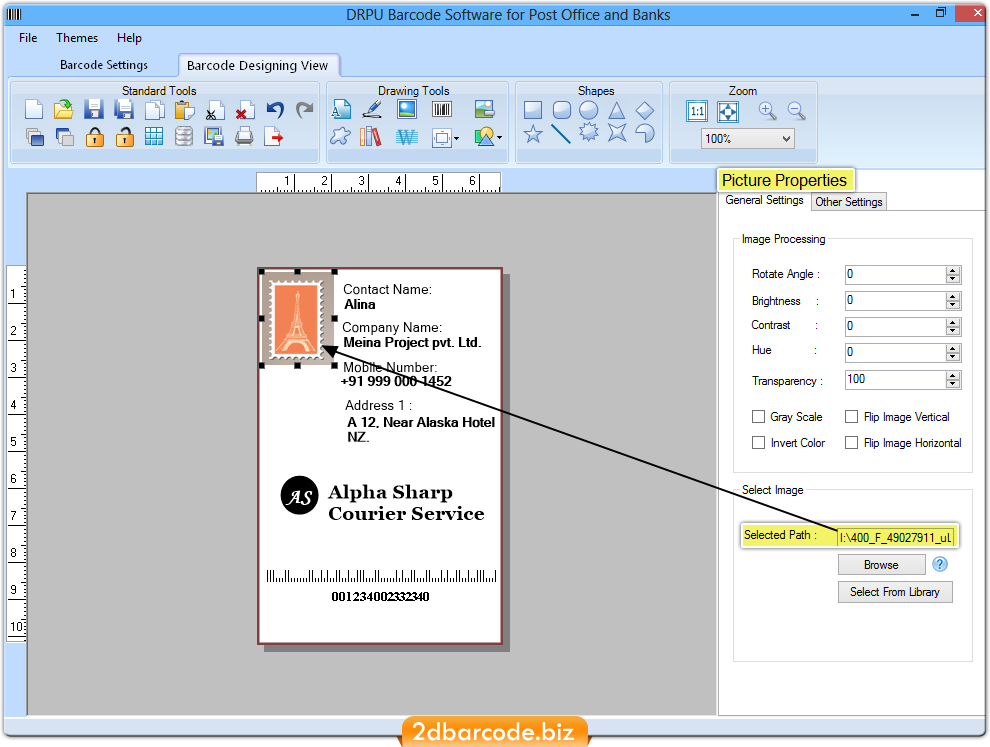The width and height of the screenshot is (990, 747).
Task: Switch to the Barcode Settings tab
Action: coord(104,65)
